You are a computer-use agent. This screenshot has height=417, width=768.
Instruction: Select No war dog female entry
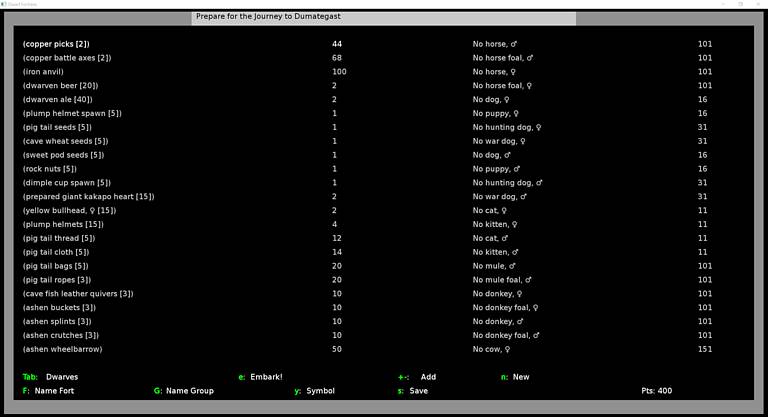(x=499, y=141)
